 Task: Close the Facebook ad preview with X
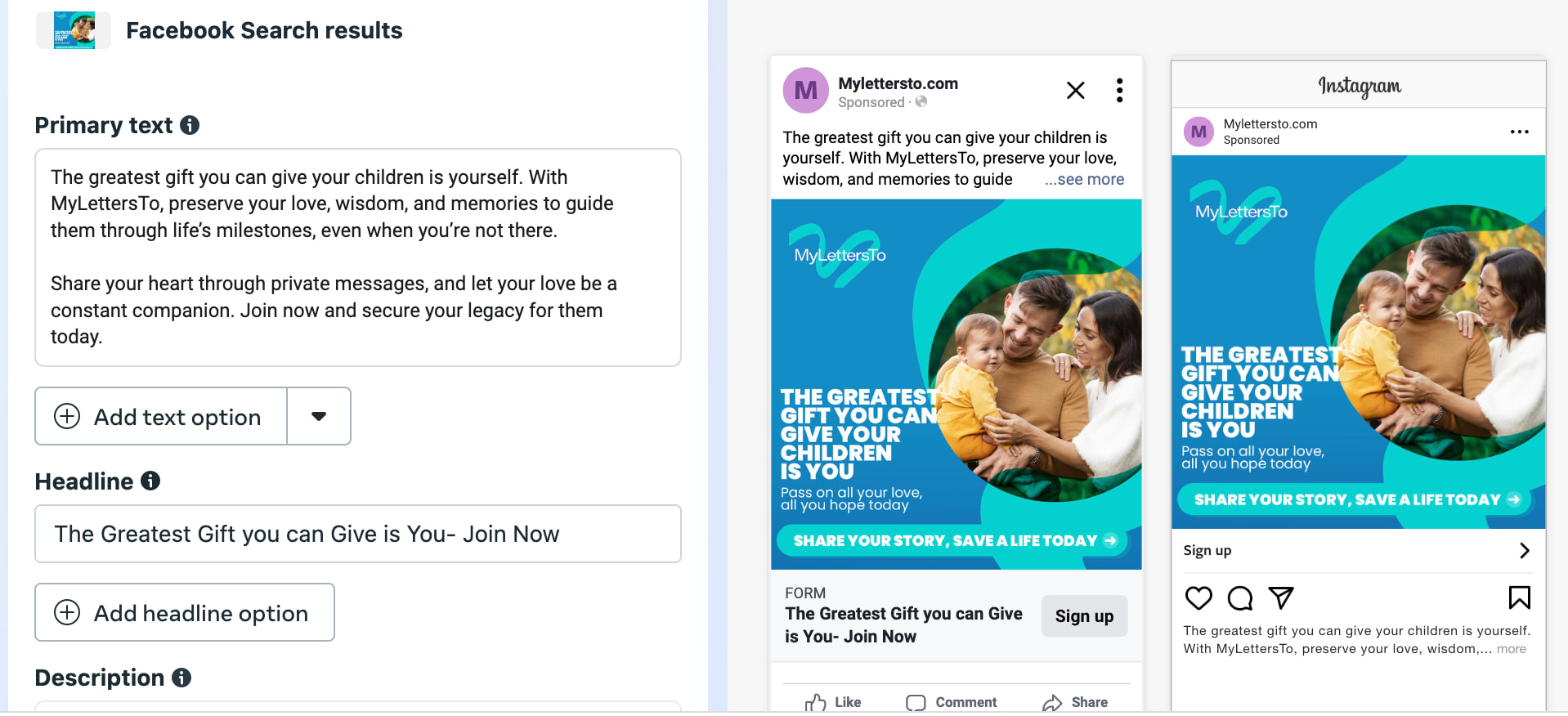coord(1076,90)
